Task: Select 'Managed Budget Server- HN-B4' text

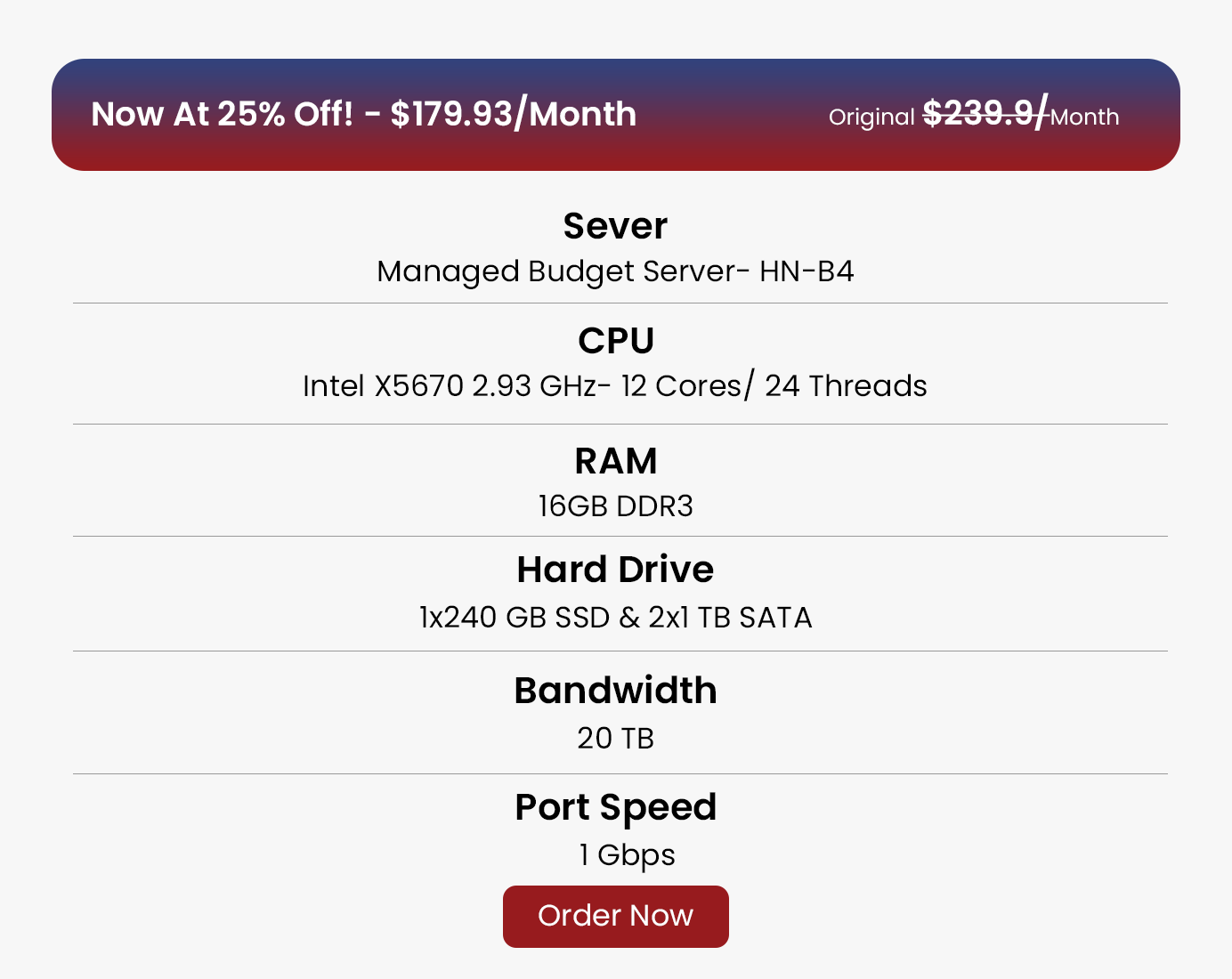Action: tap(615, 271)
